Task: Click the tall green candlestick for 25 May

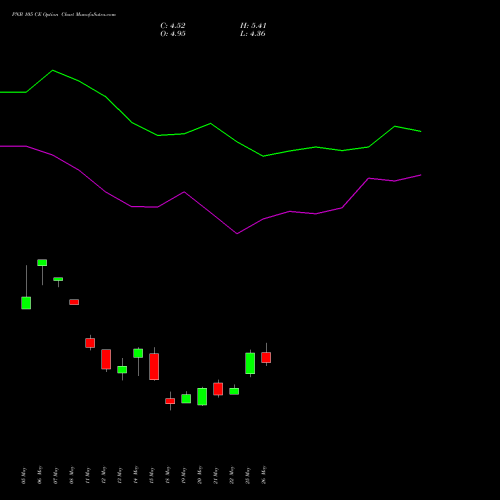Action: click(x=250, y=363)
